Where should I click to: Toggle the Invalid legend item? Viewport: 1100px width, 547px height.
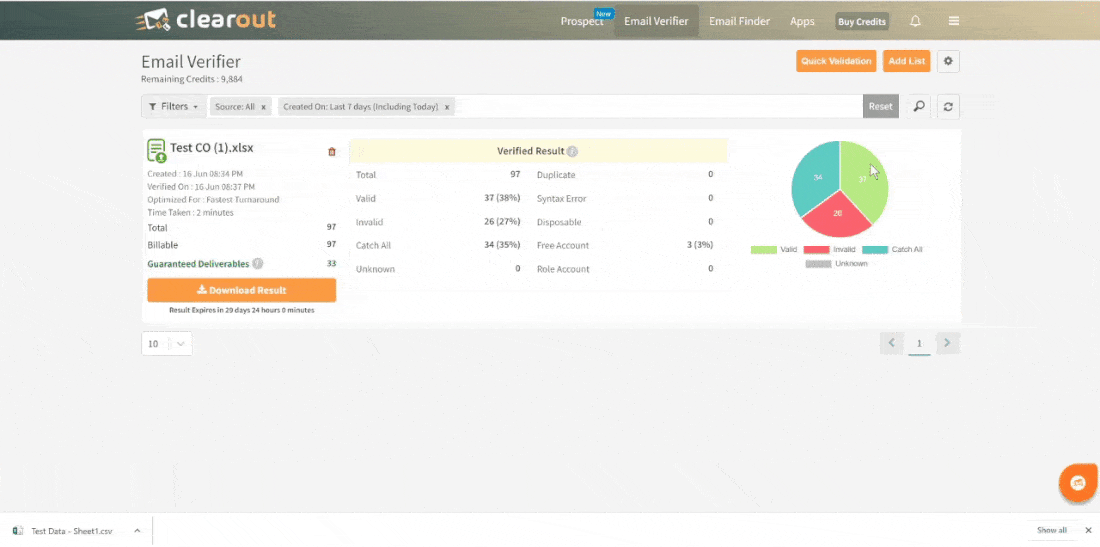pyautogui.click(x=829, y=249)
